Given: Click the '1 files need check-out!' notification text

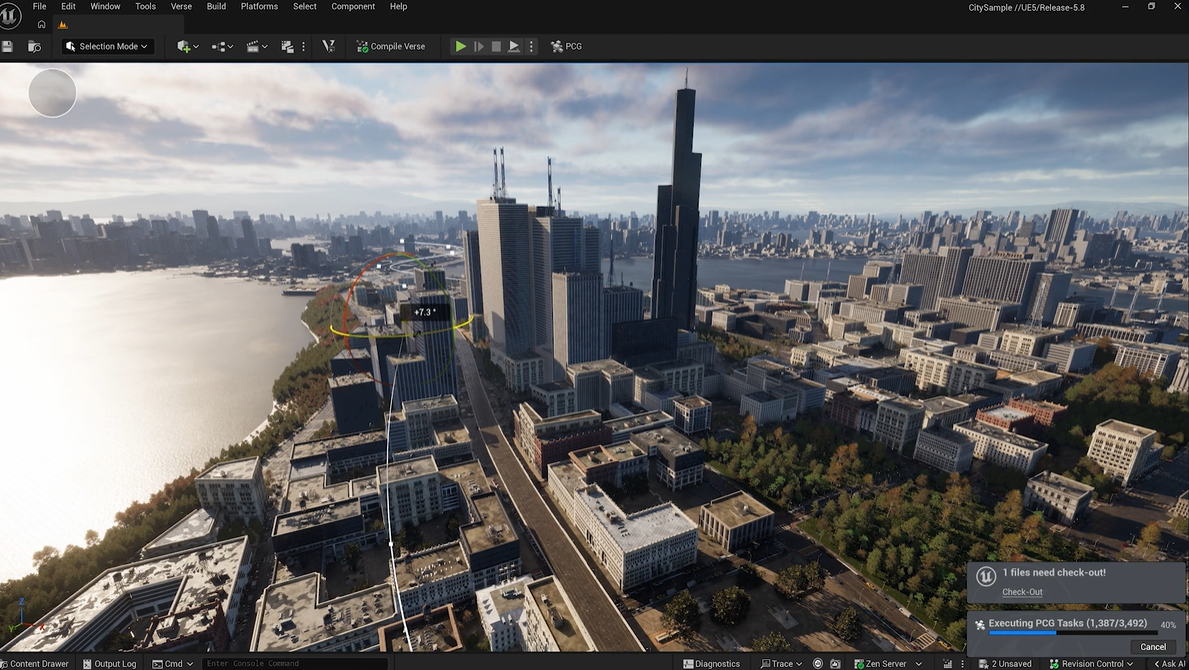Looking at the screenshot, I should pos(1053,573).
